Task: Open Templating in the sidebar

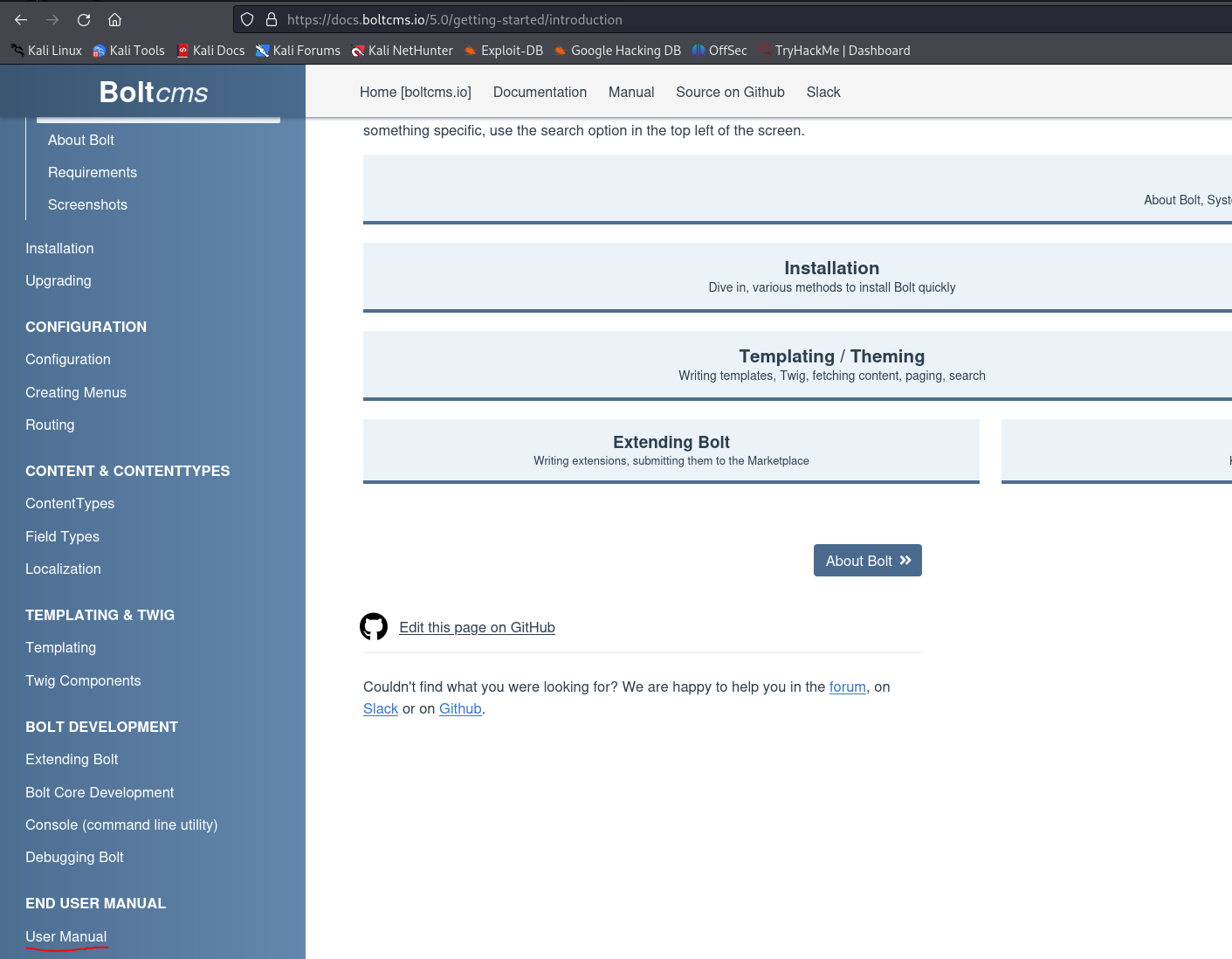Action: 60,647
